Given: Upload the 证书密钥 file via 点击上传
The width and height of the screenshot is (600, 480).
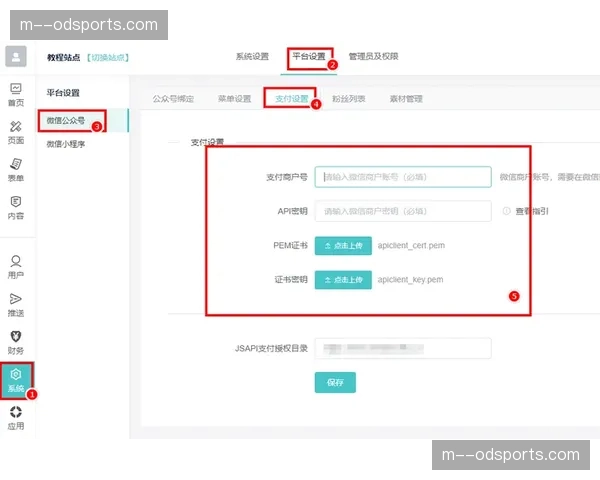Looking at the screenshot, I should (343, 280).
